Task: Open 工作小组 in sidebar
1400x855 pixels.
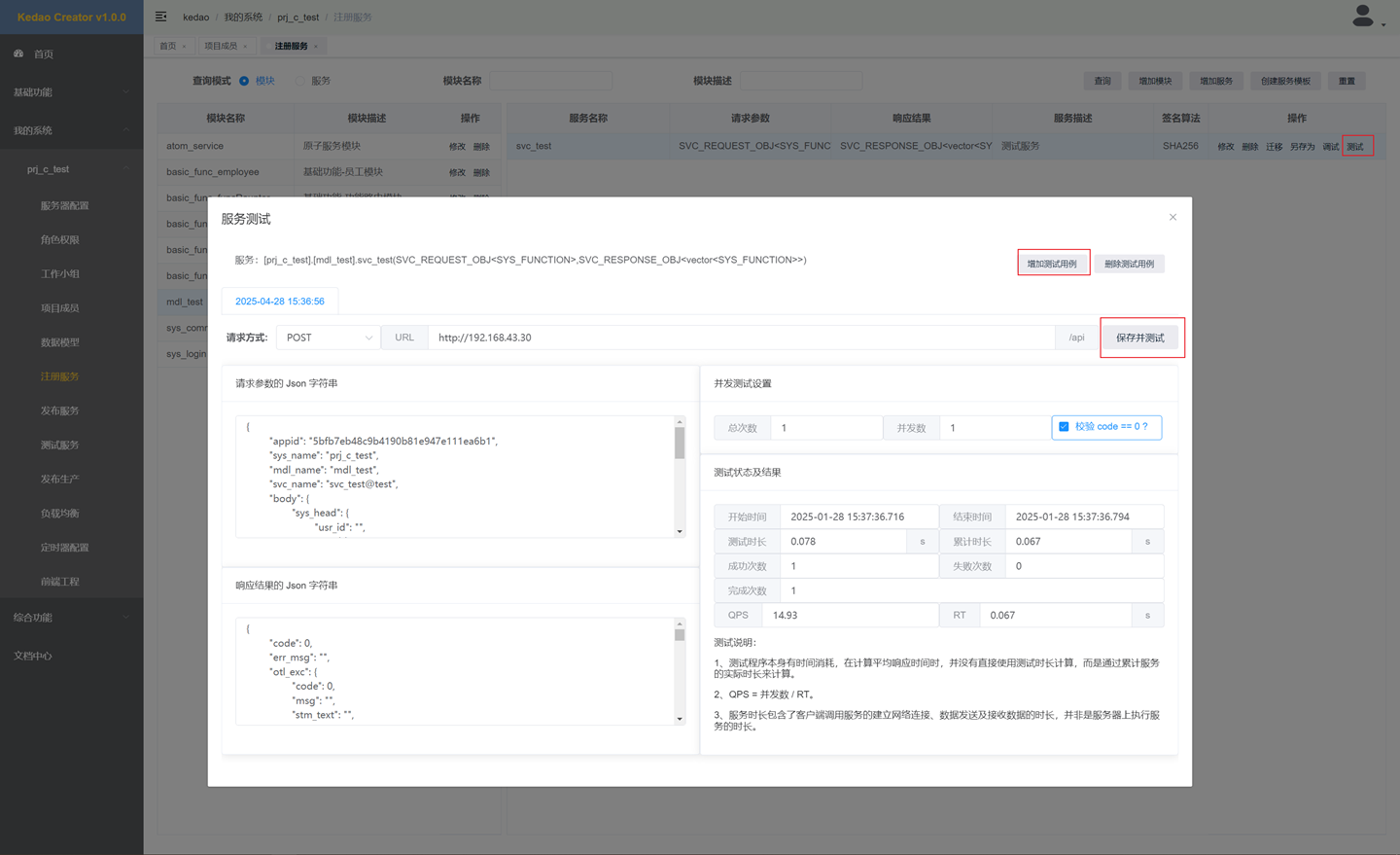Action: [x=60, y=274]
